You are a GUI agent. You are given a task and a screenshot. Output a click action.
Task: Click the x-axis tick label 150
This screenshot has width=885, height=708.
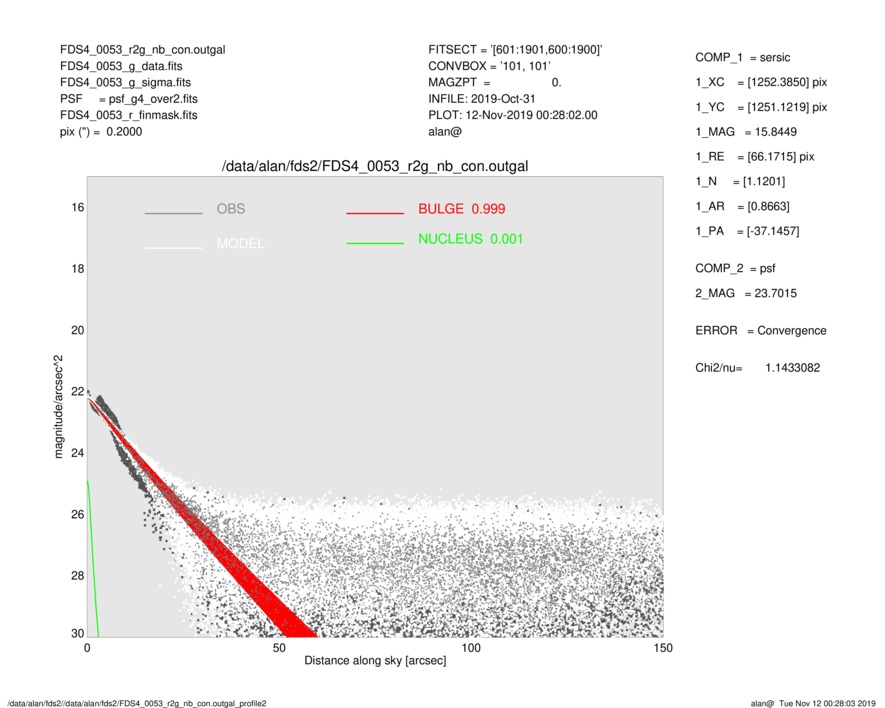click(x=663, y=648)
